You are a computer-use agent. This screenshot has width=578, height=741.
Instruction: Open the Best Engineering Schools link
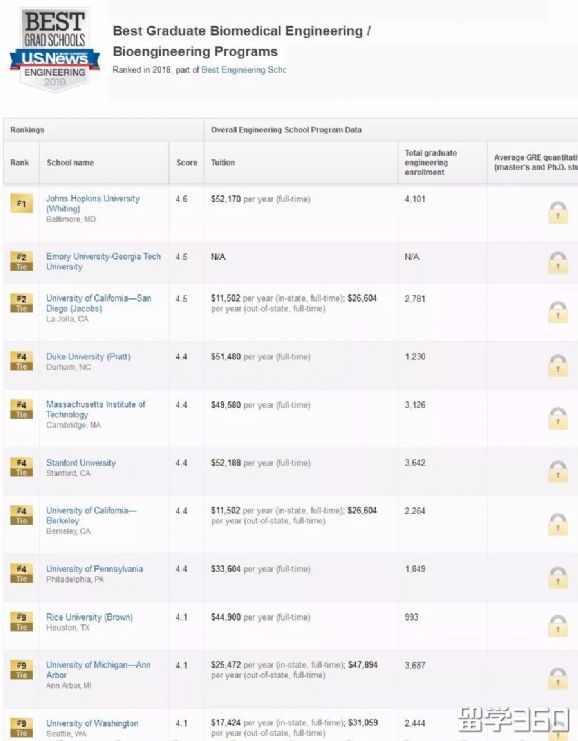click(243, 70)
